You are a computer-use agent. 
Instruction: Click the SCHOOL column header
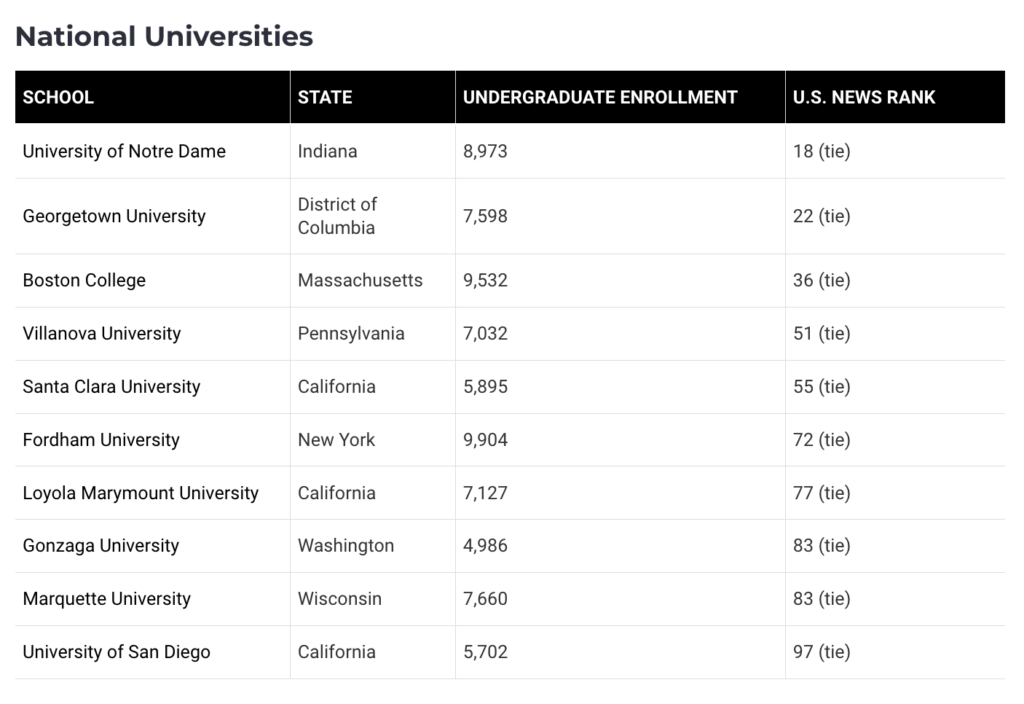[58, 97]
